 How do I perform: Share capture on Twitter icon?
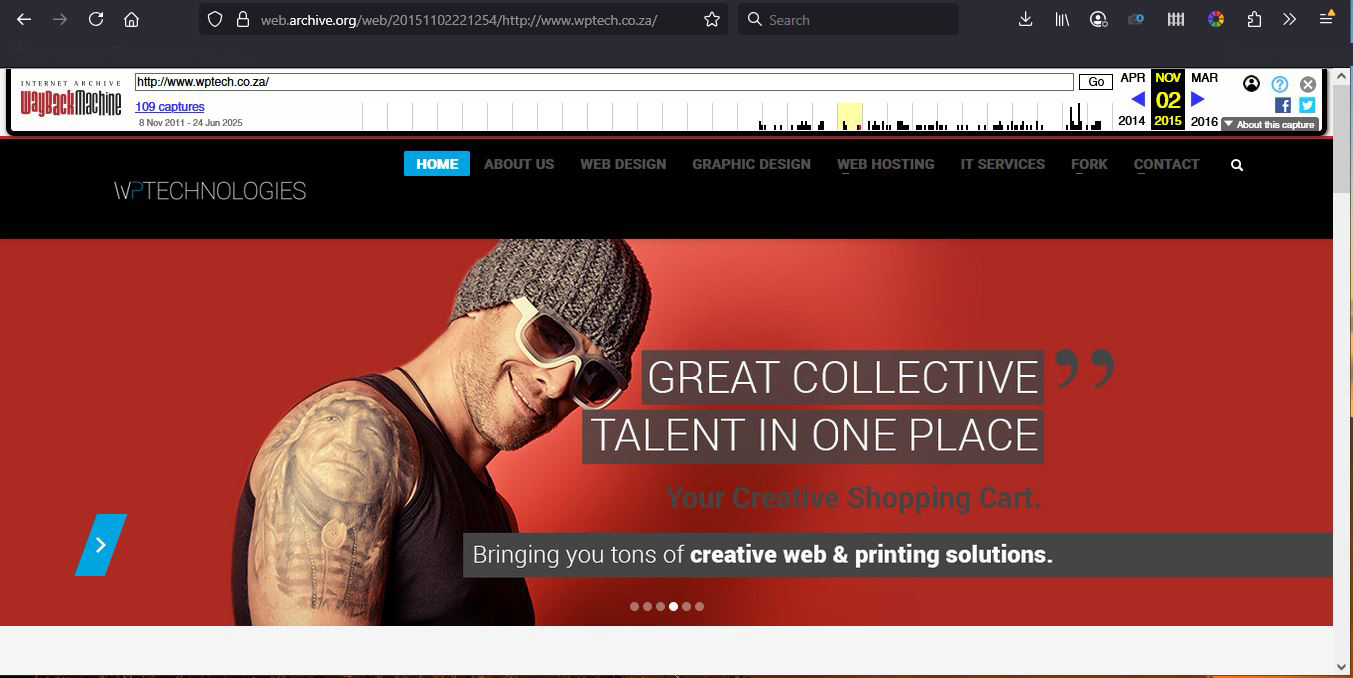[x=1307, y=105]
